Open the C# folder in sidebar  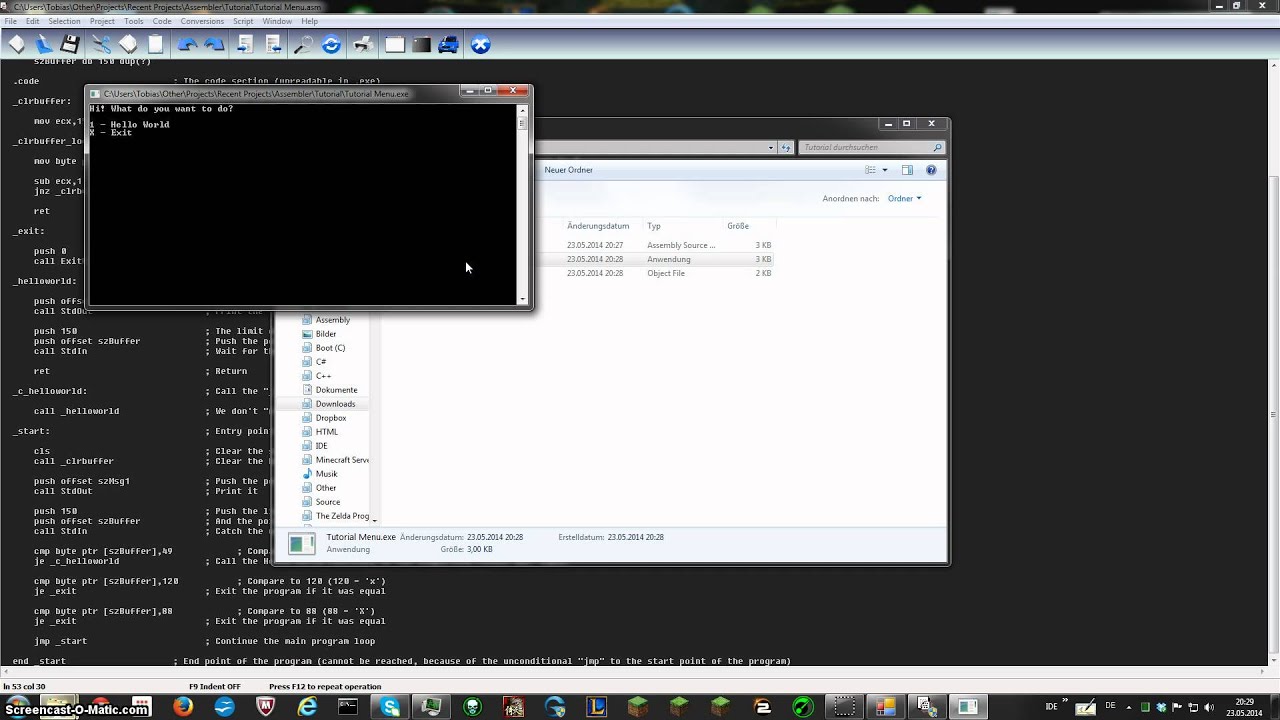[x=321, y=362]
